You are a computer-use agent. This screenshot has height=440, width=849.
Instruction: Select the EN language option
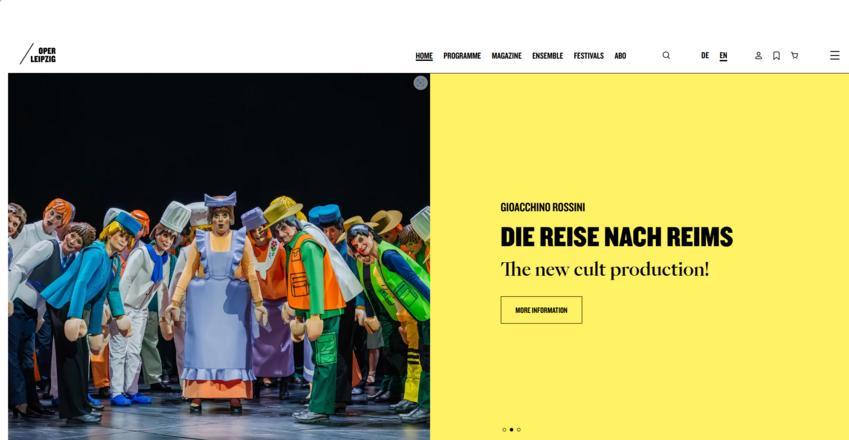pos(723,56)
